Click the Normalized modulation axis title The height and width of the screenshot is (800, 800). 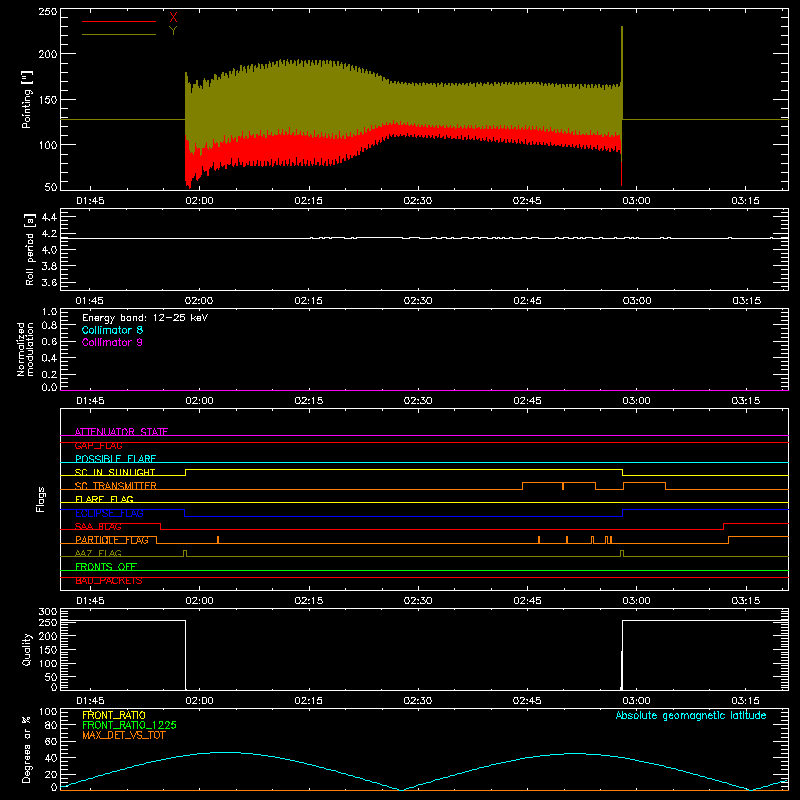pyautogui.click(x=24, y=349)
